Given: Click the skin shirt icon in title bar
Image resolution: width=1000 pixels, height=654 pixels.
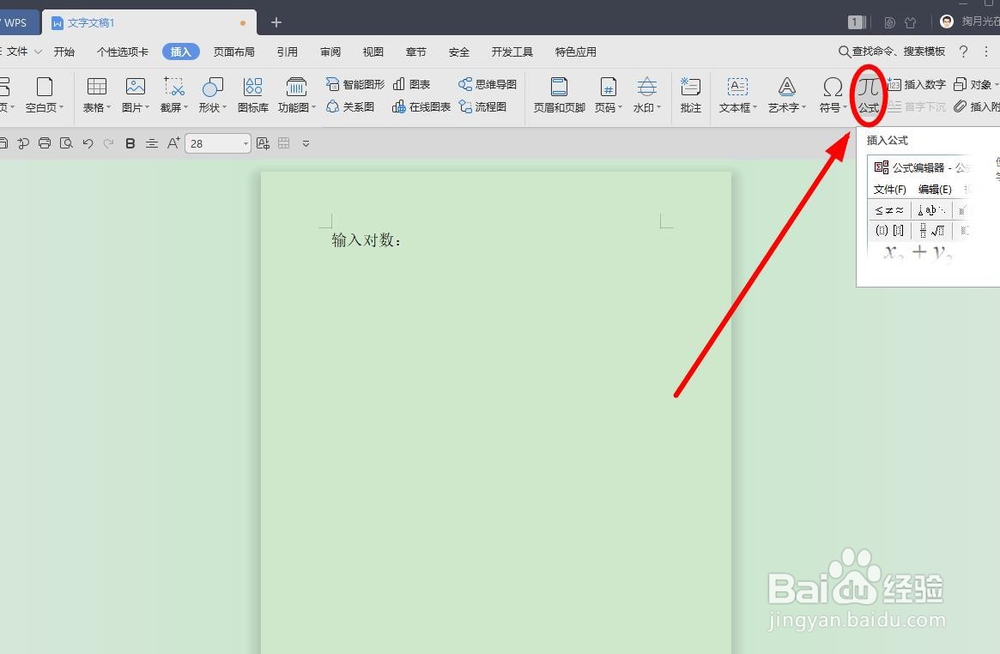Looking at the screenshot, I should [x=910, y=22].
